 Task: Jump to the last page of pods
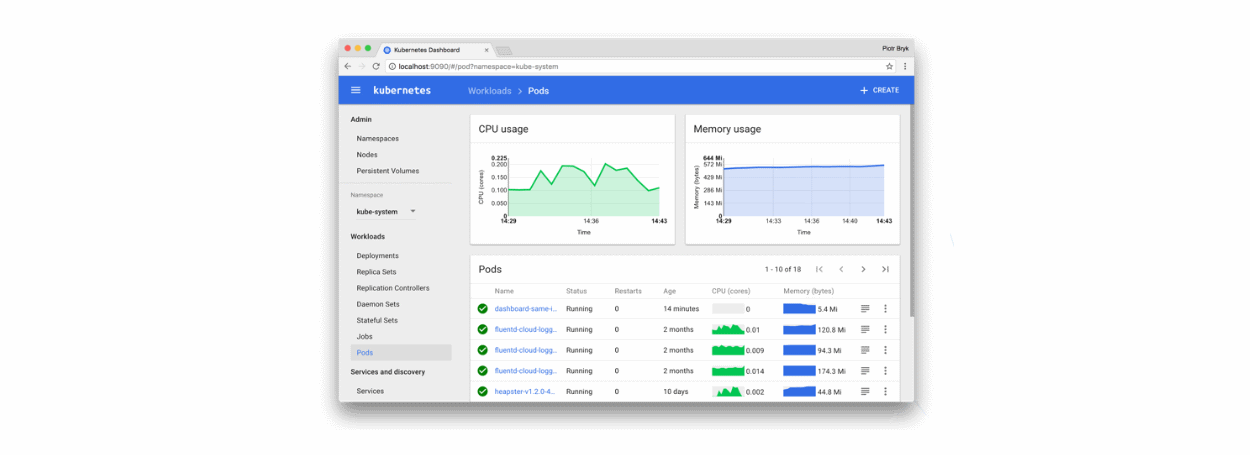[885, 269]
